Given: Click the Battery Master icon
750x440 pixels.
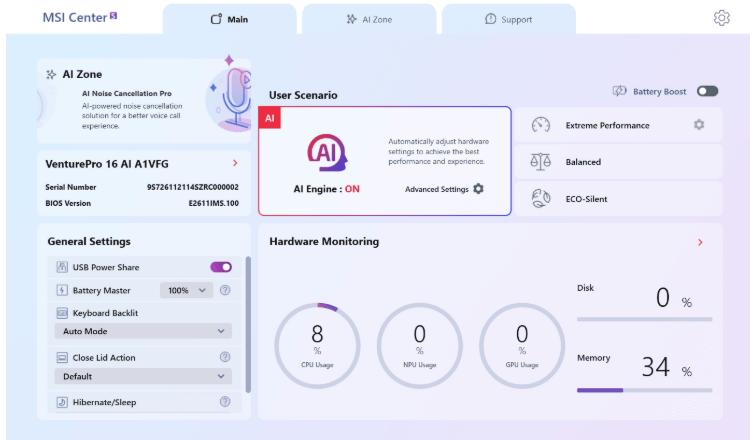Looking at the screenshot, I should [62, 290].
